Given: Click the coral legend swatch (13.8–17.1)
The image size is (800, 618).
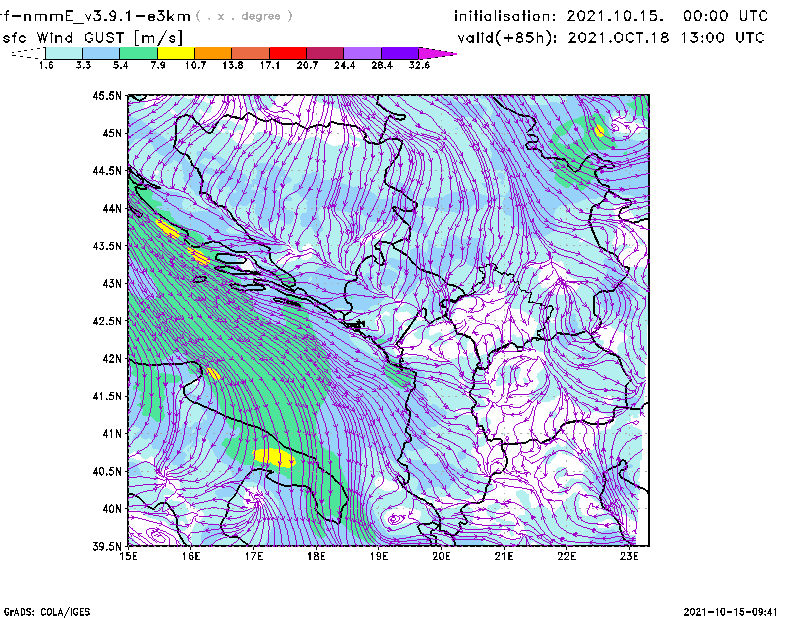Looking at the screenshot, I should tap(251, 53).
